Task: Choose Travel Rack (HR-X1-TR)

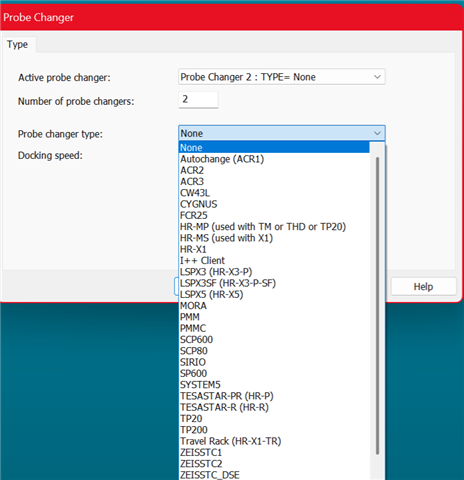Action: [x=274, y=441]
